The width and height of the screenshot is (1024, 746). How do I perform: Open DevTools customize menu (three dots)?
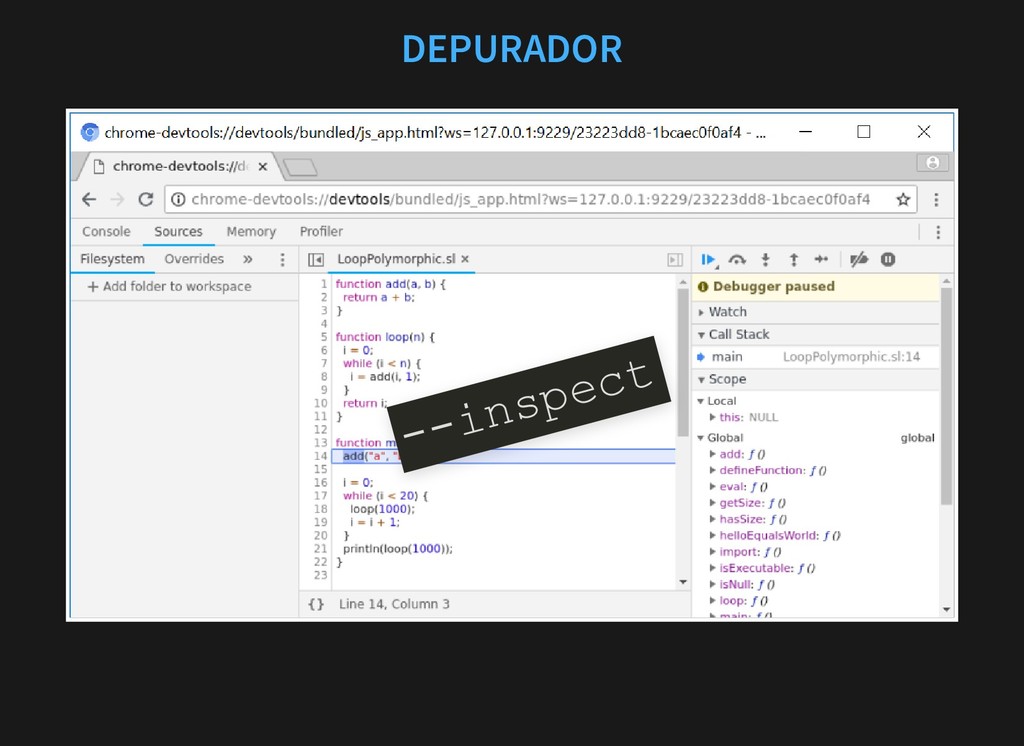(x=938, y=232)
